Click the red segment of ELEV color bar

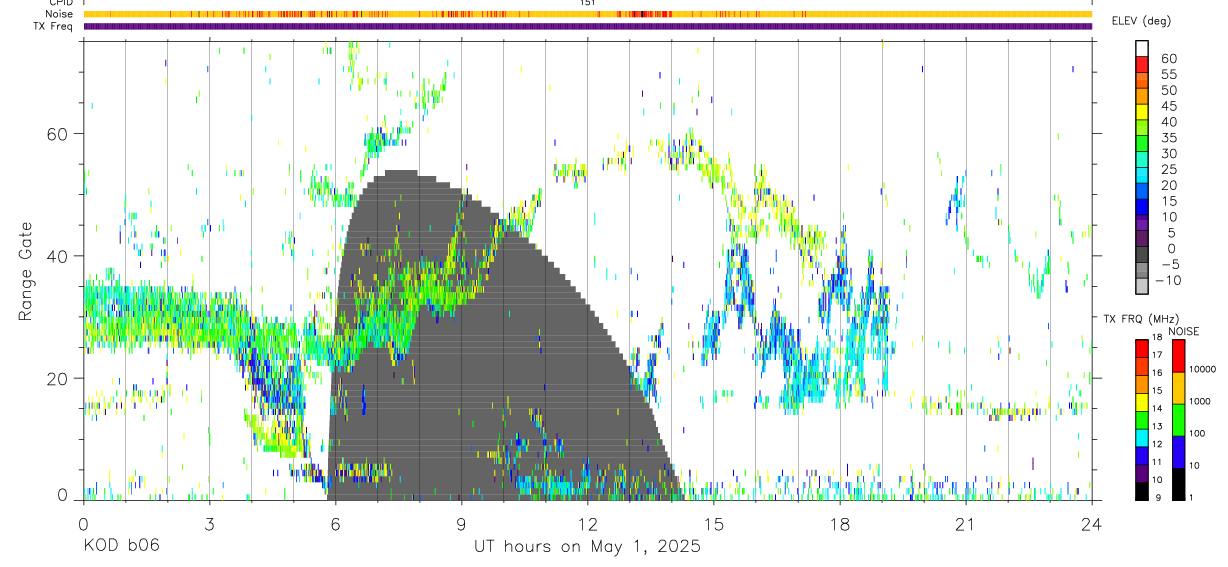tap(1141, 65)
